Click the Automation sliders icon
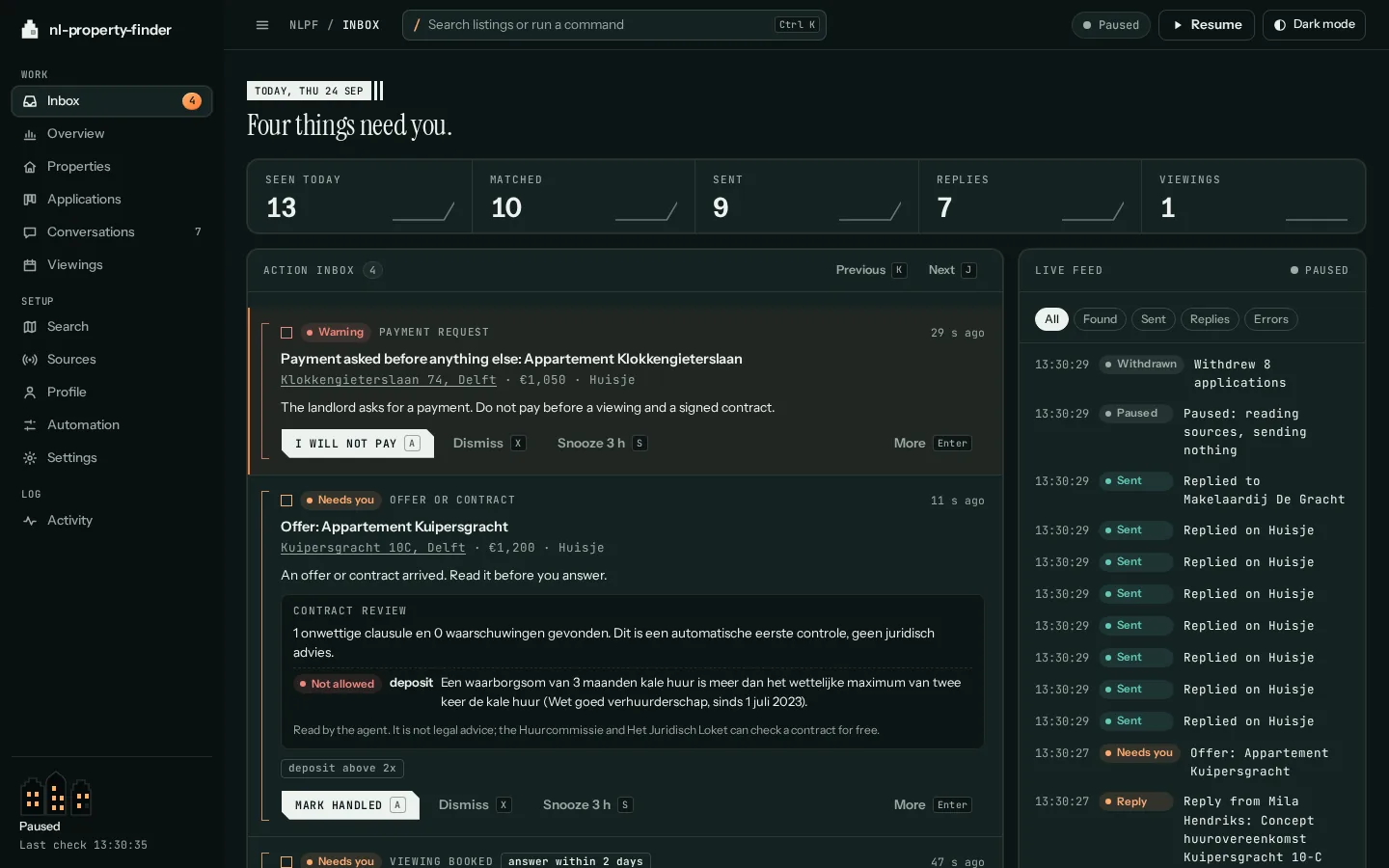 click(x=30, y=425)
